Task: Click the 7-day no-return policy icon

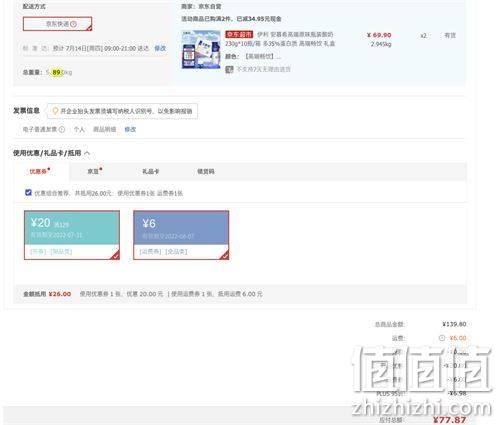Action: pyautogui.click(x=229, y=69)
